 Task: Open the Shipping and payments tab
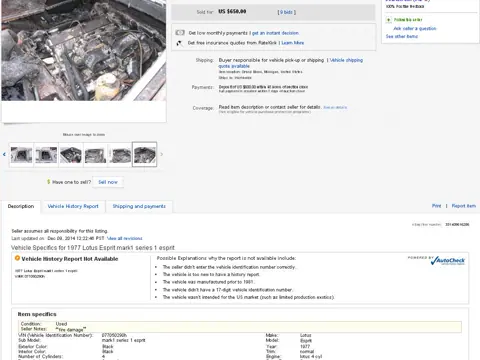pyautogui.click(x=139, y=206)
